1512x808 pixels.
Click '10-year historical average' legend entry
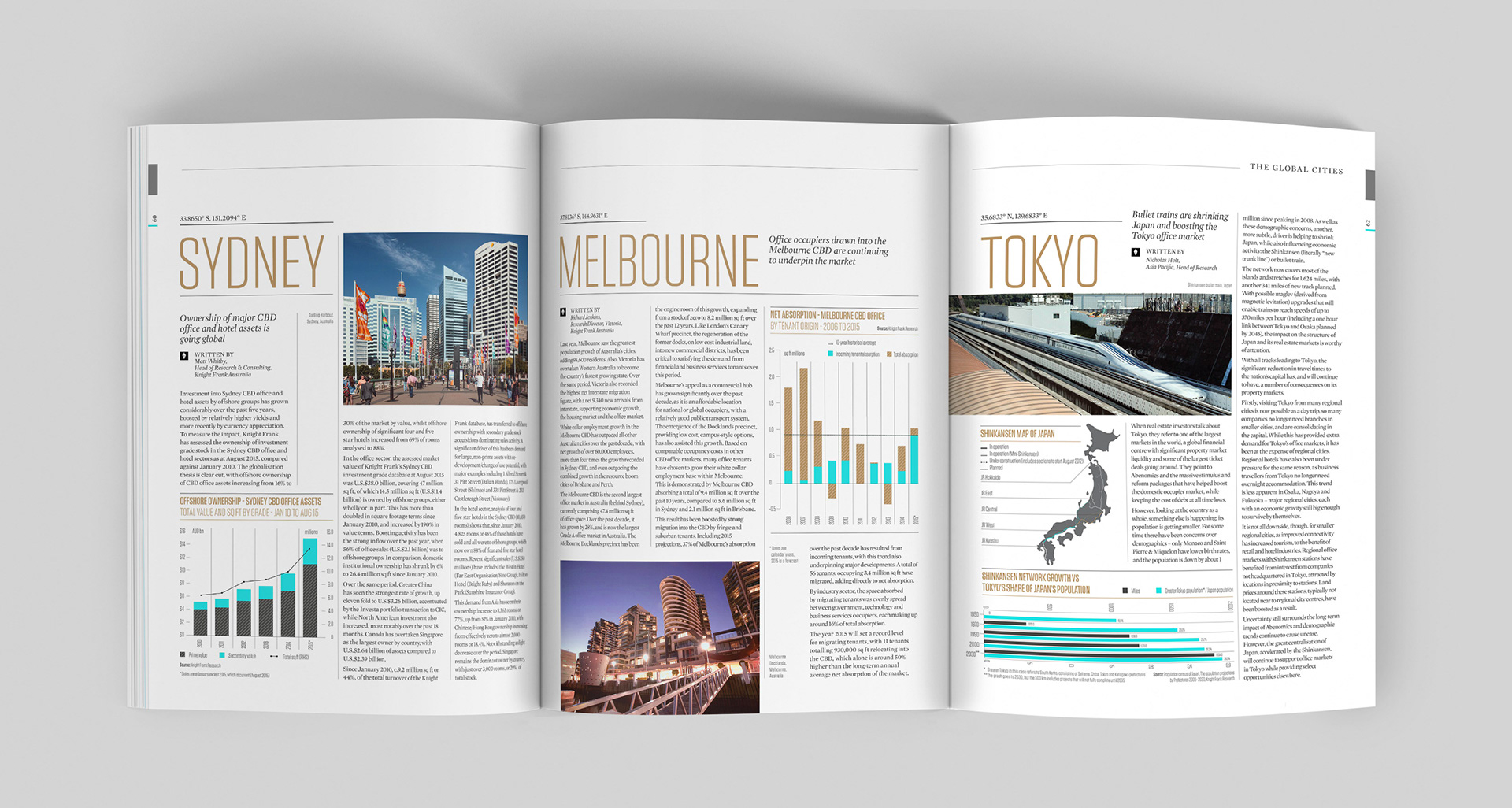(x=851, y=343)
